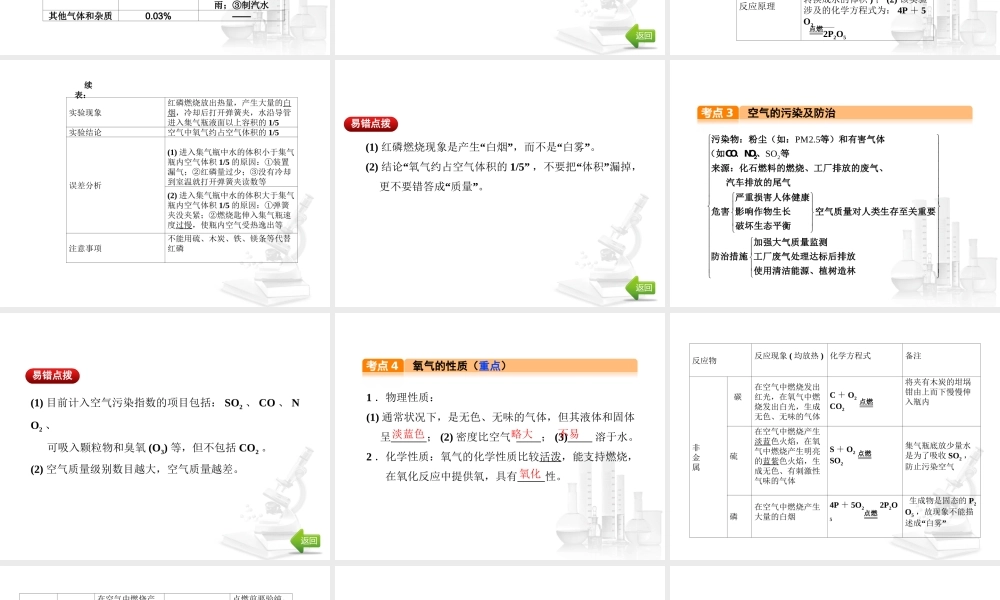Click the orange 考点 3 label
The image size is (1000, 600).
(x=717, y=113)
